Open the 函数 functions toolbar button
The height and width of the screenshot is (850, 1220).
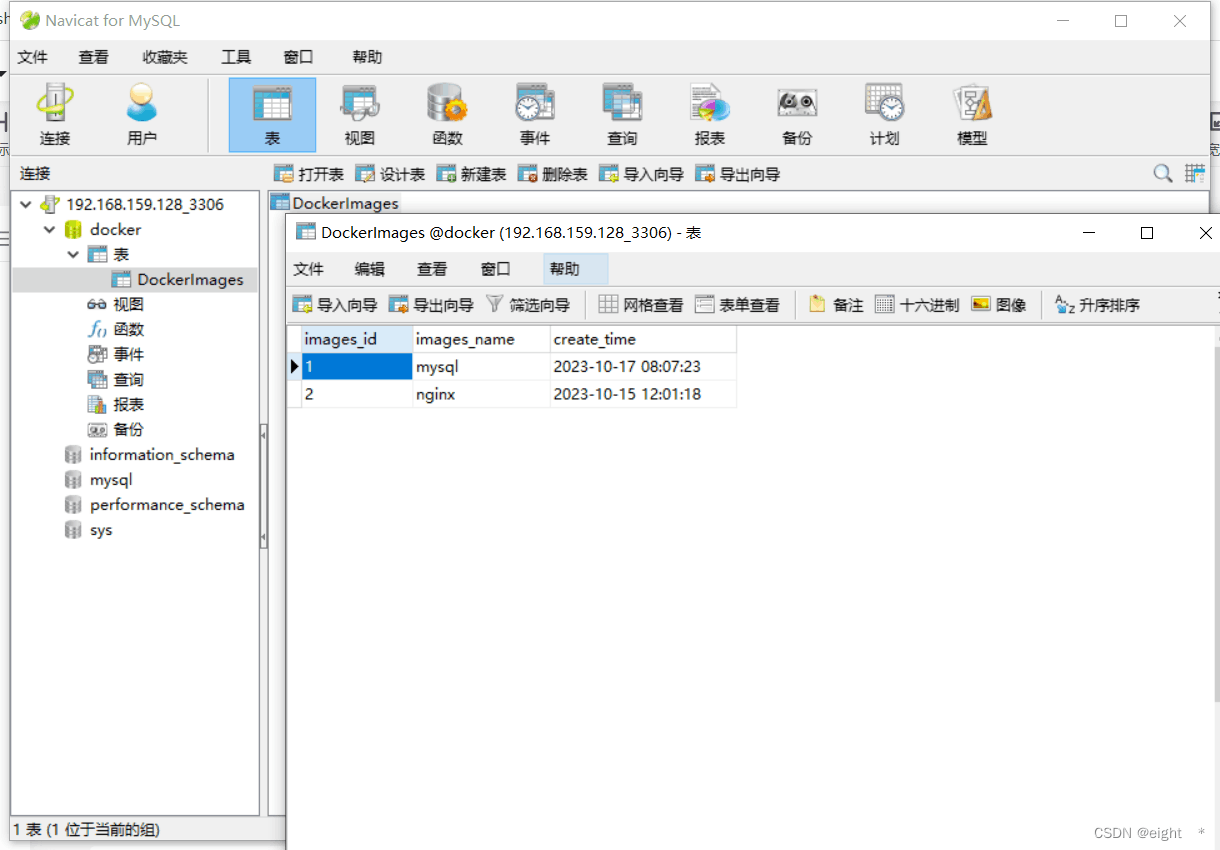447,114
